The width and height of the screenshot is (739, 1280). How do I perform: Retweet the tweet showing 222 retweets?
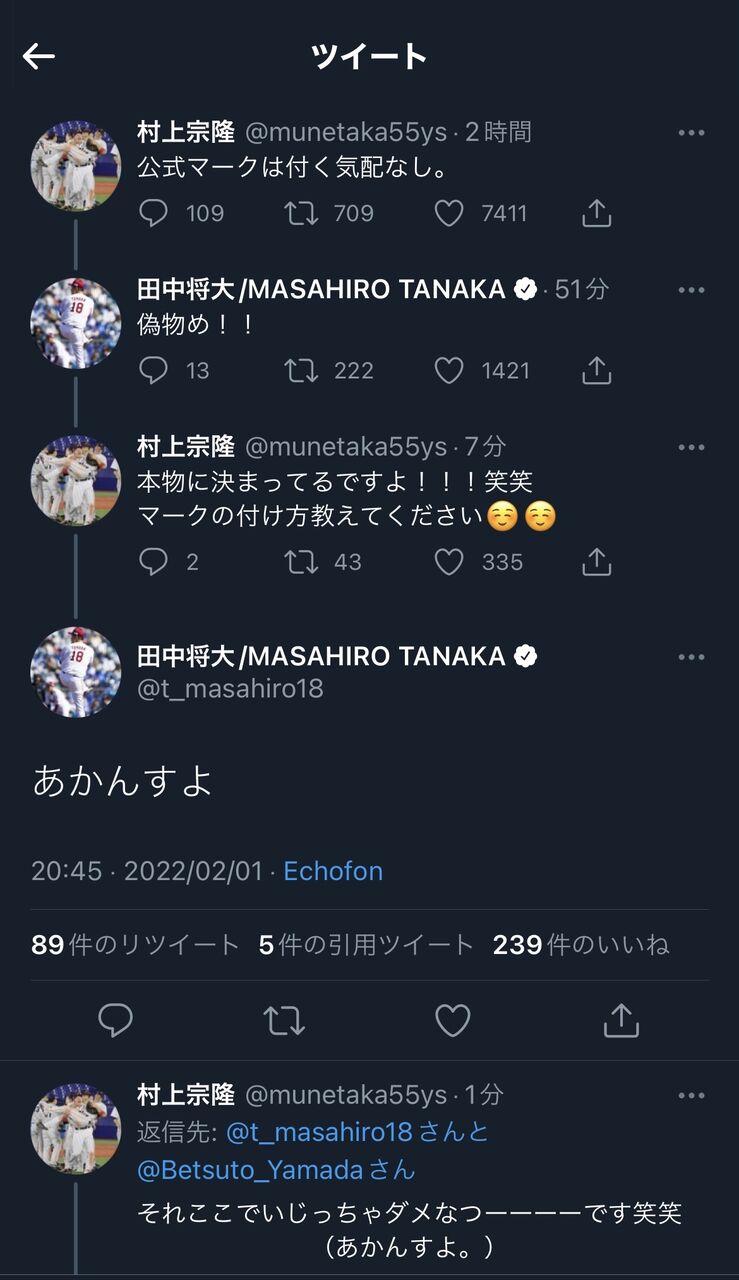[301, 371]
